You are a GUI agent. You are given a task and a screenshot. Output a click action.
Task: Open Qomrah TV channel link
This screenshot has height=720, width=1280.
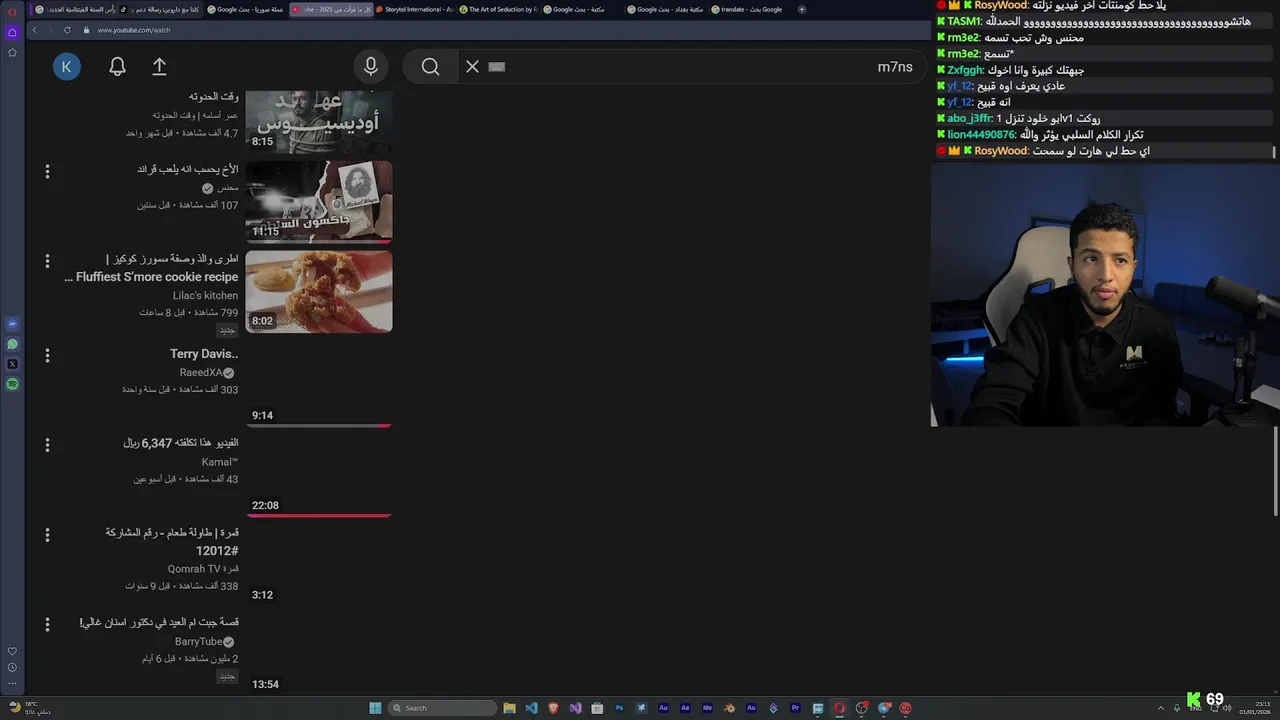(x=203, y=569)
